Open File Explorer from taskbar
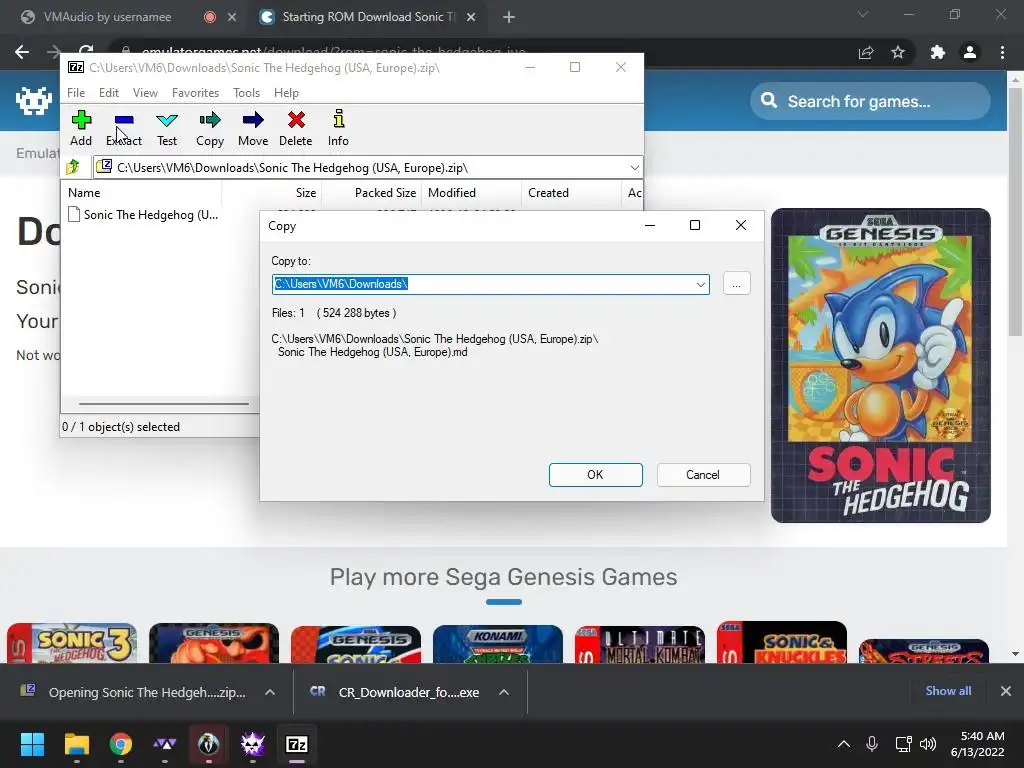Image resolution: width=1024 pixels, height=768 pixels. pos(76,744)
